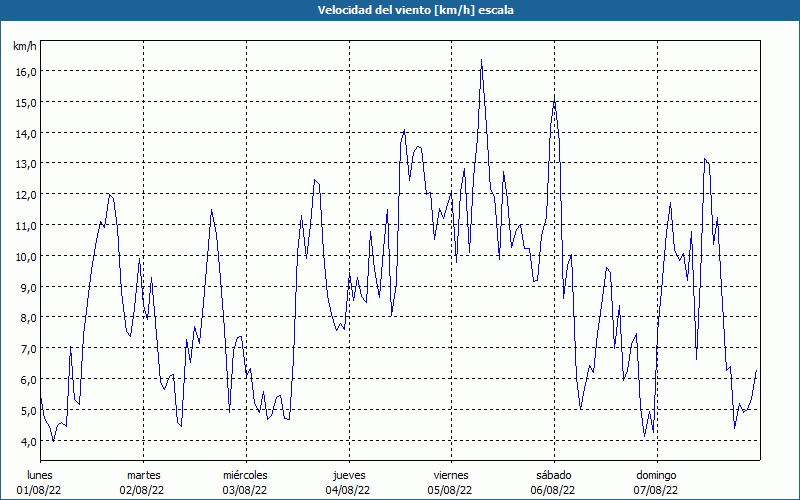
Task: Click the 10,0 y-axis value
Action: pyautogui.click(x=26, y=256)
